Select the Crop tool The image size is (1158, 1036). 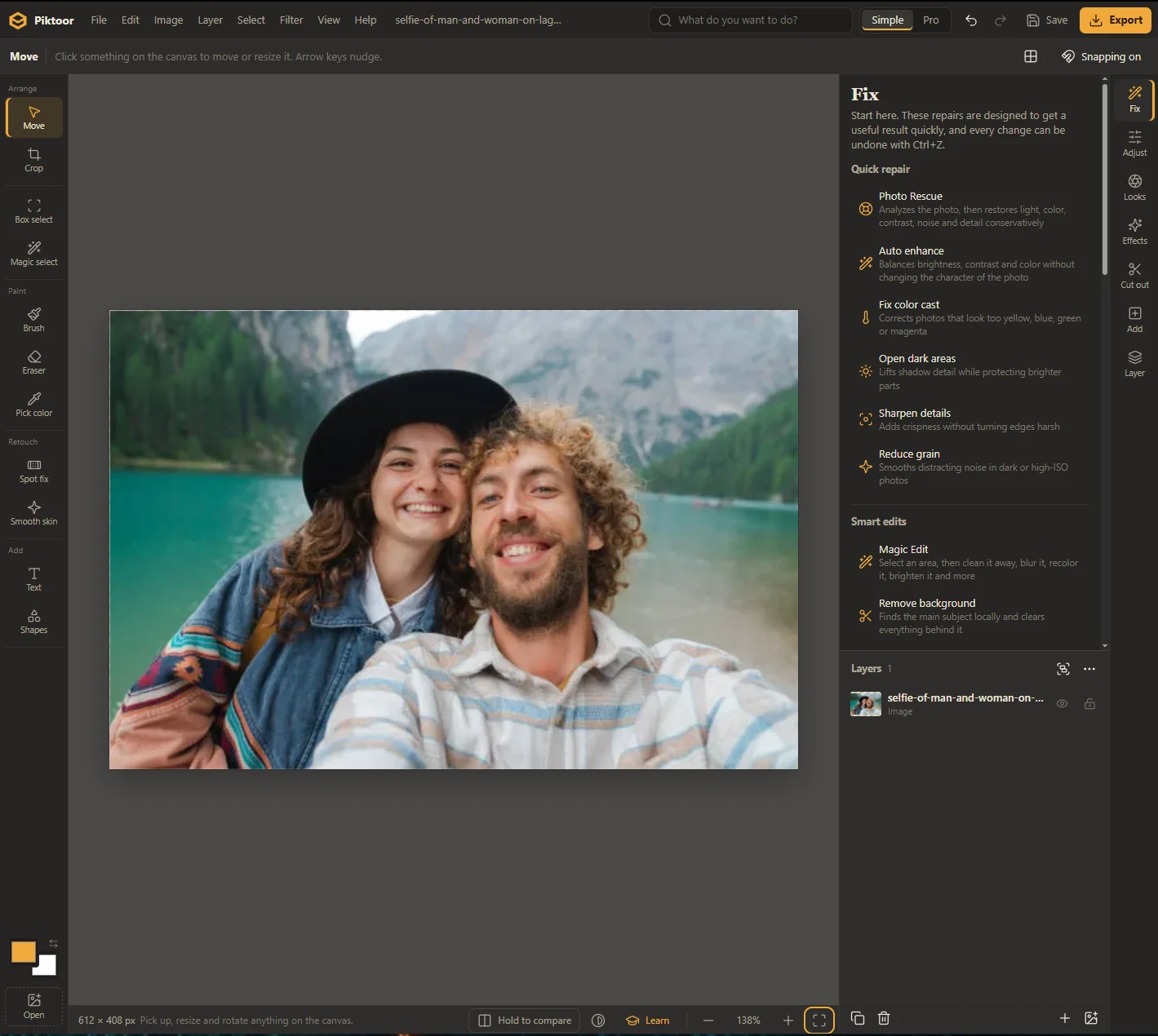[x=33, y=160]
